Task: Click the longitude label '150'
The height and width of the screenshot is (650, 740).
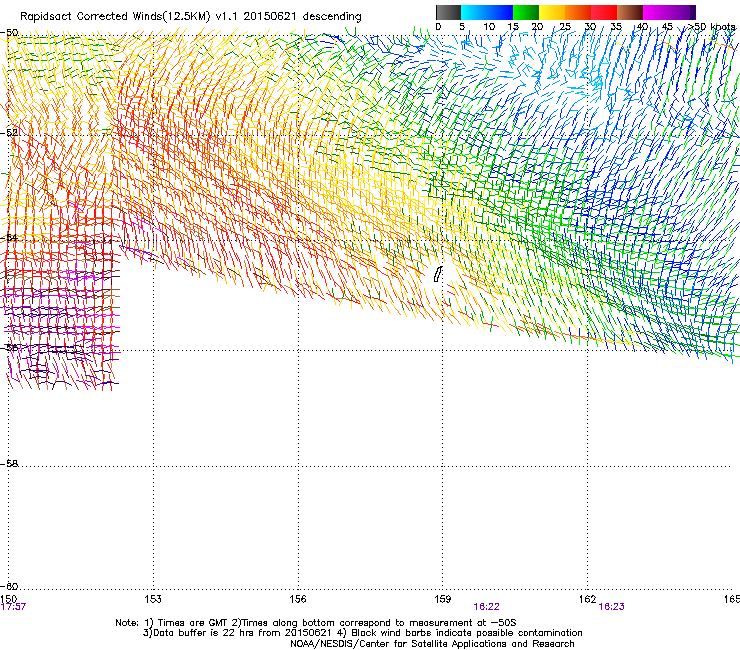Action: (x=9, y=599)
